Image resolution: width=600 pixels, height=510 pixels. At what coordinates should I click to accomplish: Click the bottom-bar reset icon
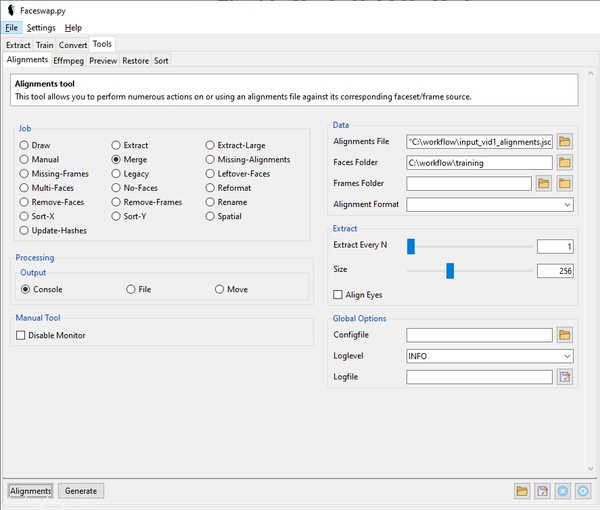click(583, 491)
